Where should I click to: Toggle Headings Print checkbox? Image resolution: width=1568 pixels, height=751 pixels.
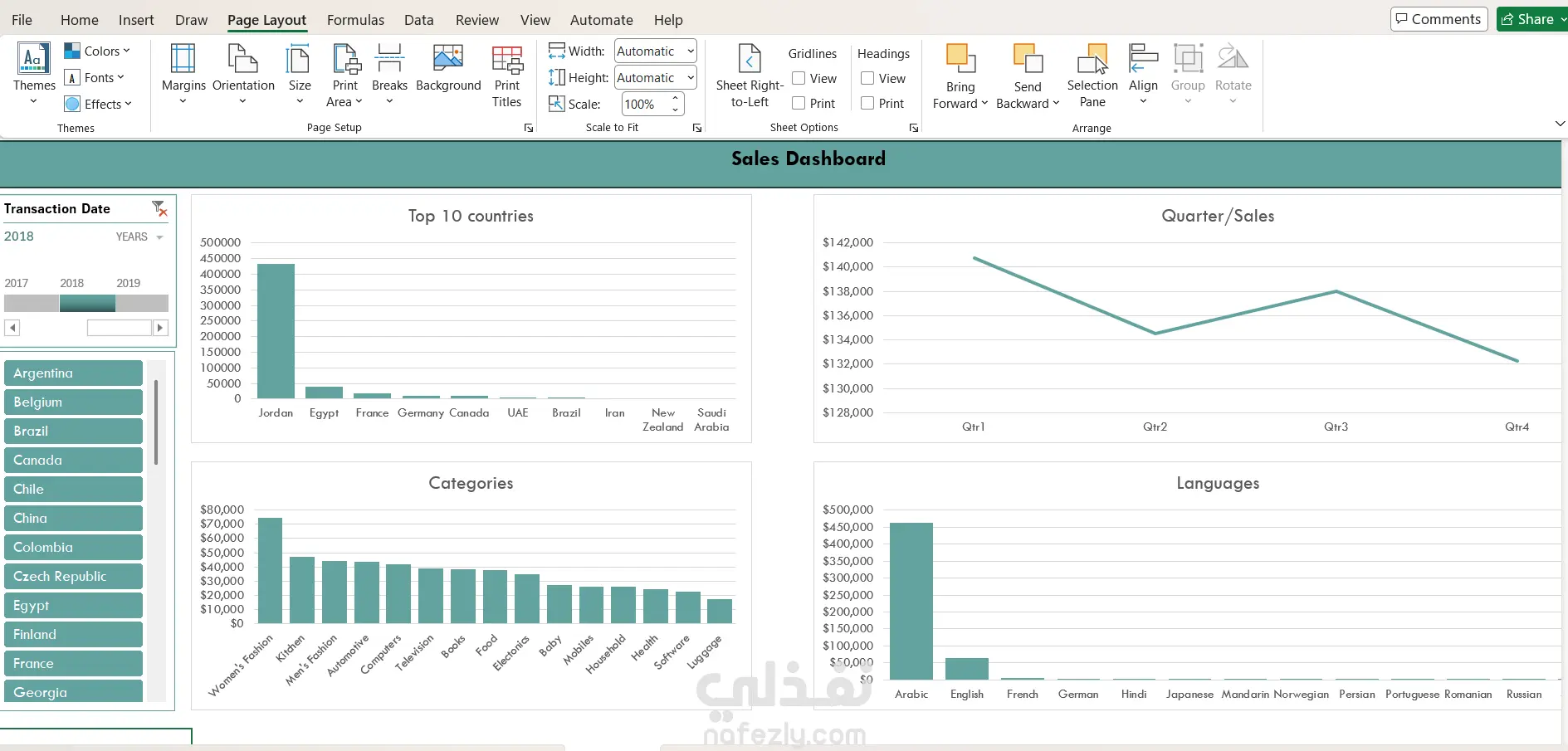pos(867,103)
